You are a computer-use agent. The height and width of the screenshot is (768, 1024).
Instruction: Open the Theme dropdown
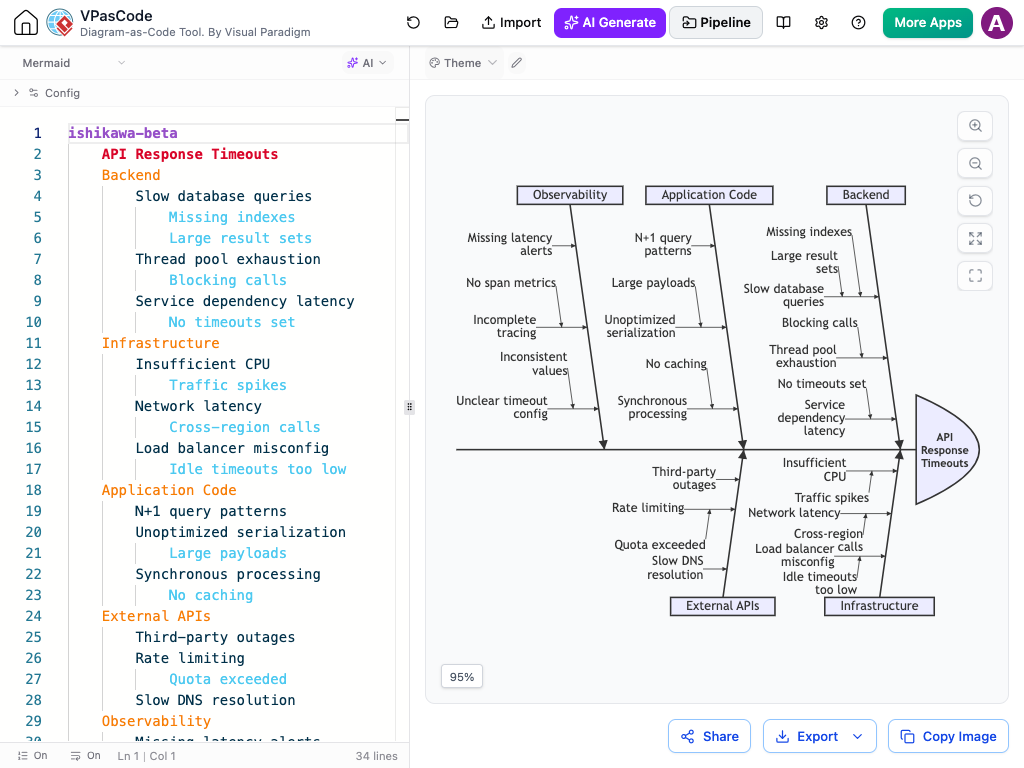463,63
